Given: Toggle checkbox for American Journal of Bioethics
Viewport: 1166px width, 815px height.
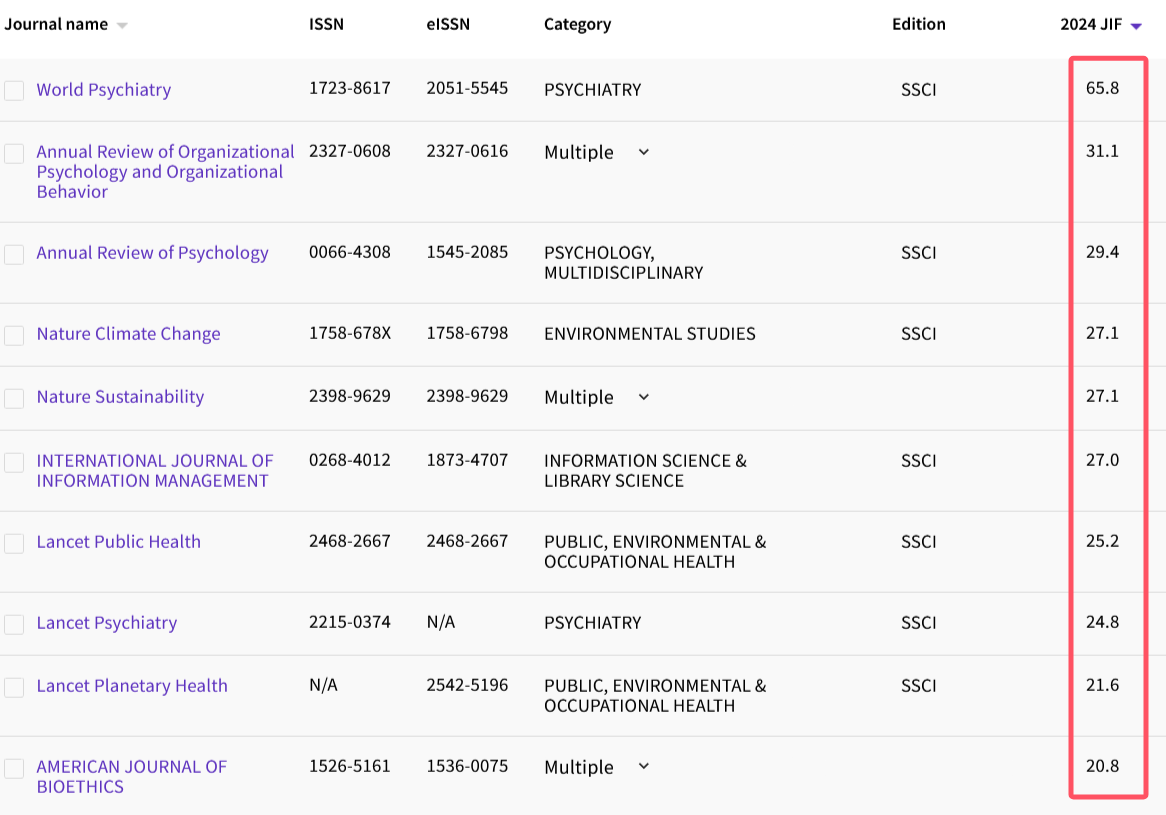Looking at the screenshot, I should click(x=14, y=768).
